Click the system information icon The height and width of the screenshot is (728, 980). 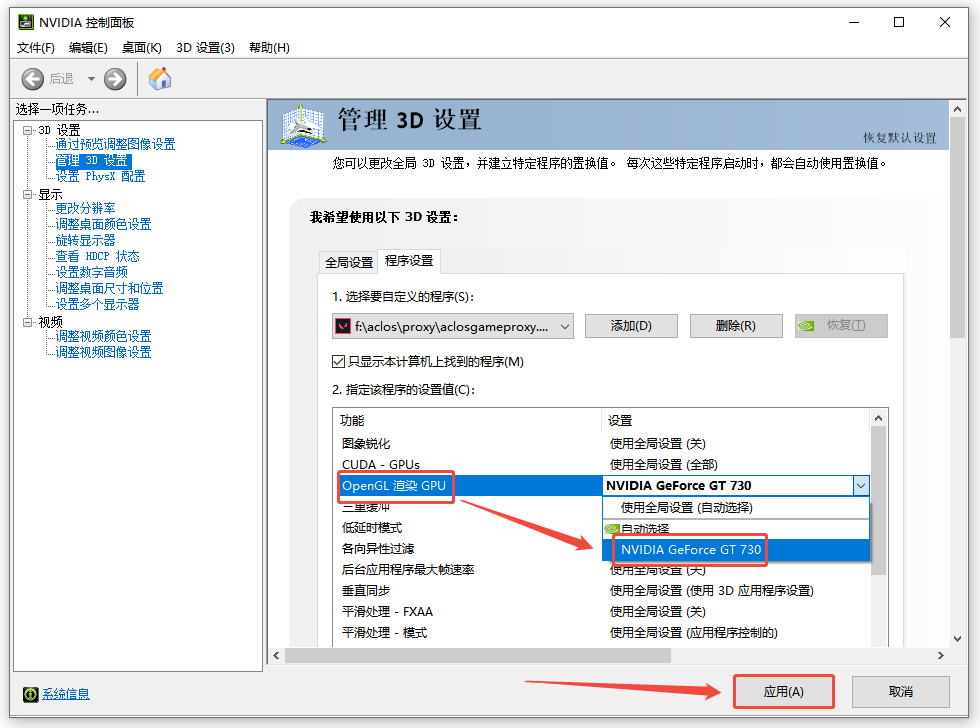31,694
